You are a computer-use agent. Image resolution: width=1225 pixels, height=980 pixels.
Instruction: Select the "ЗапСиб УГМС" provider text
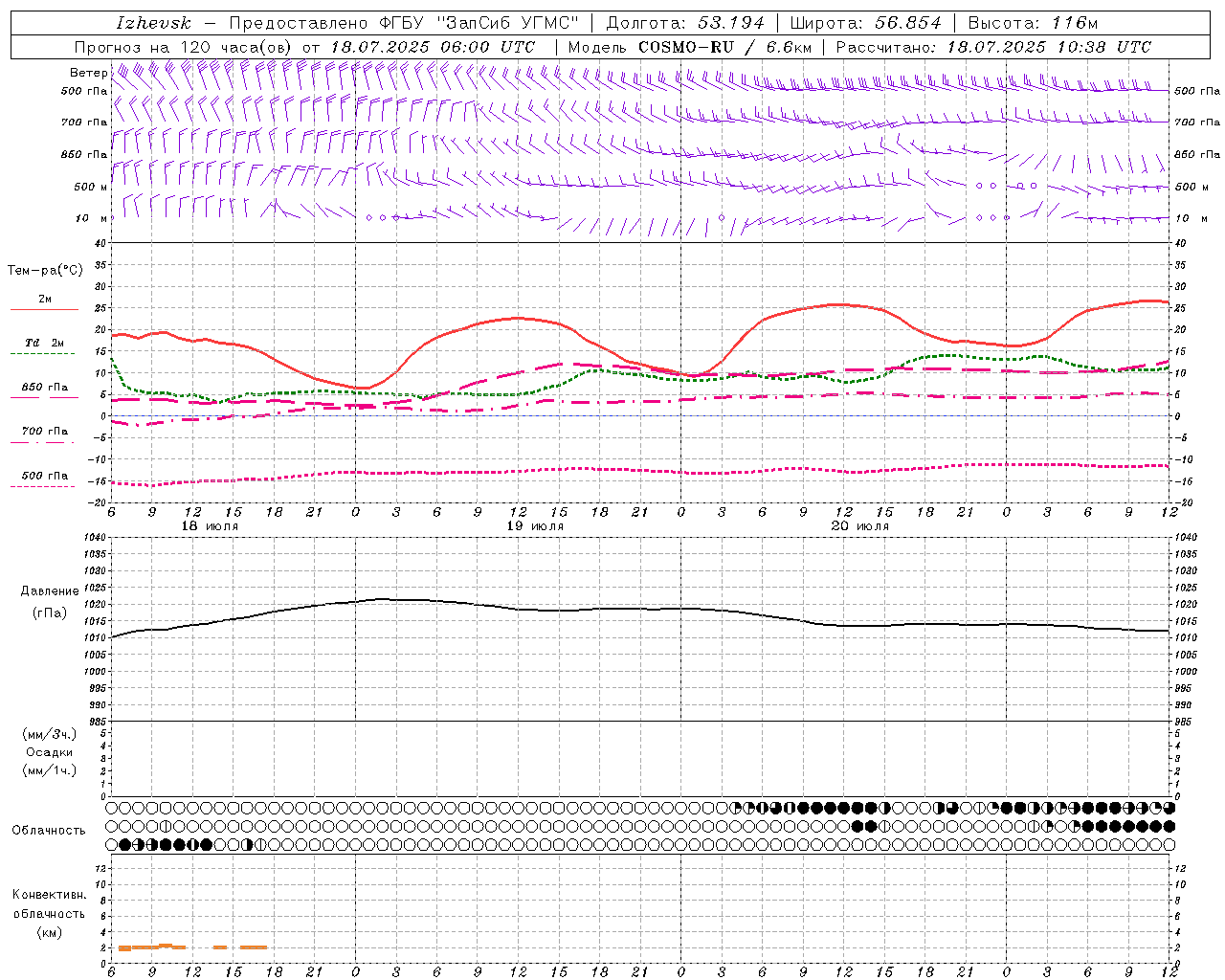click(x=507, y=23)
